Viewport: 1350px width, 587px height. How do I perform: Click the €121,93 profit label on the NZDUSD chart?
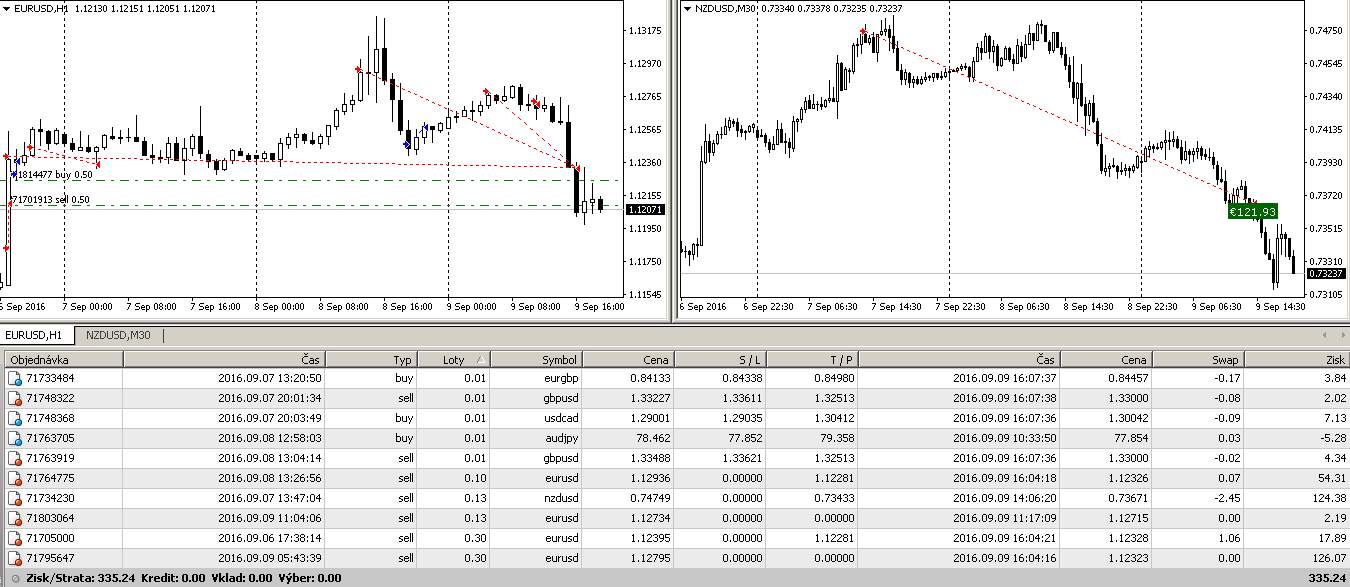pyautogui.click(x=1253, y=212)
